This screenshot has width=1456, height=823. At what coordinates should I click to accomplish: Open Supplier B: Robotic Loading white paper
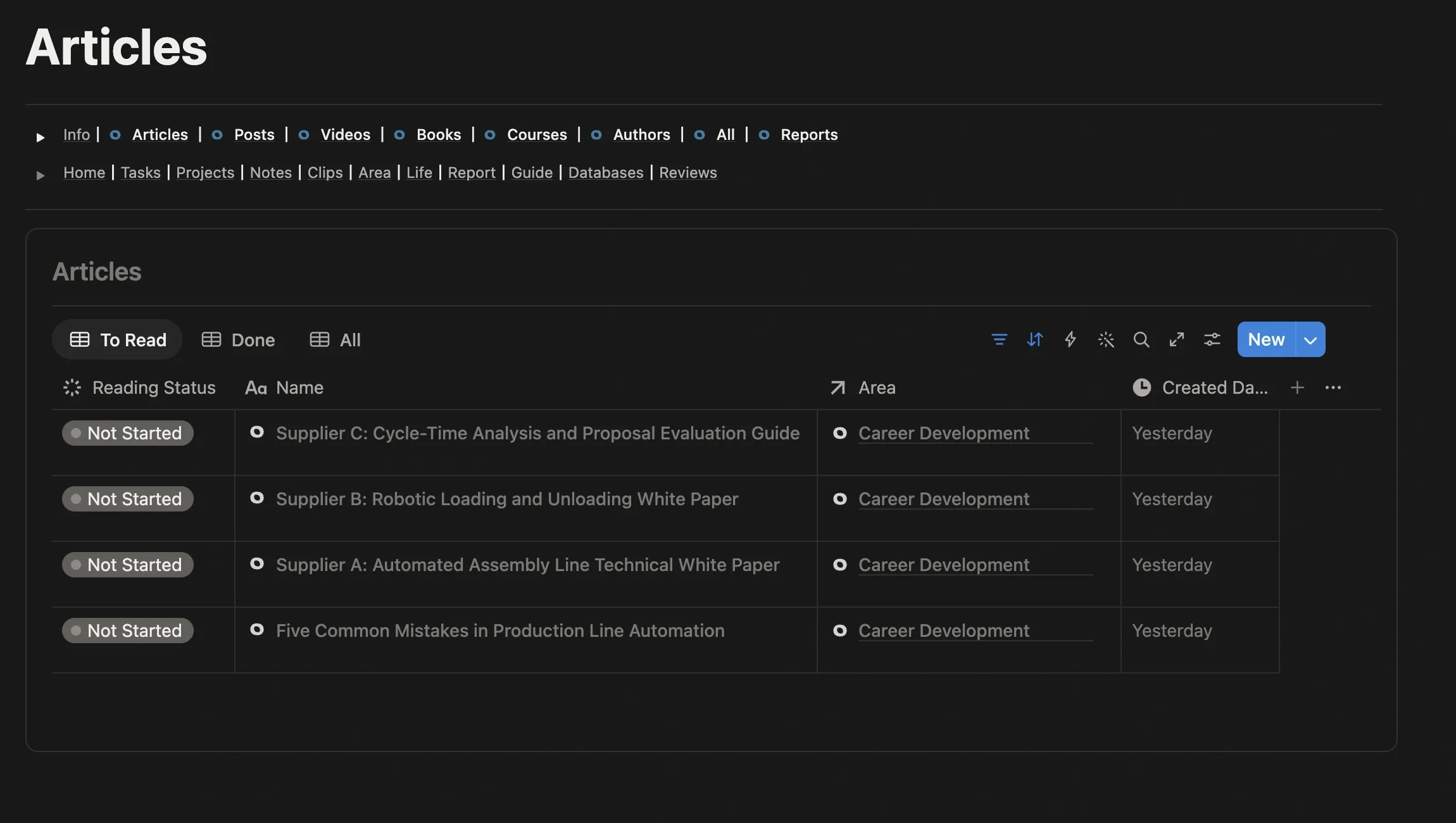click(507, 499)
